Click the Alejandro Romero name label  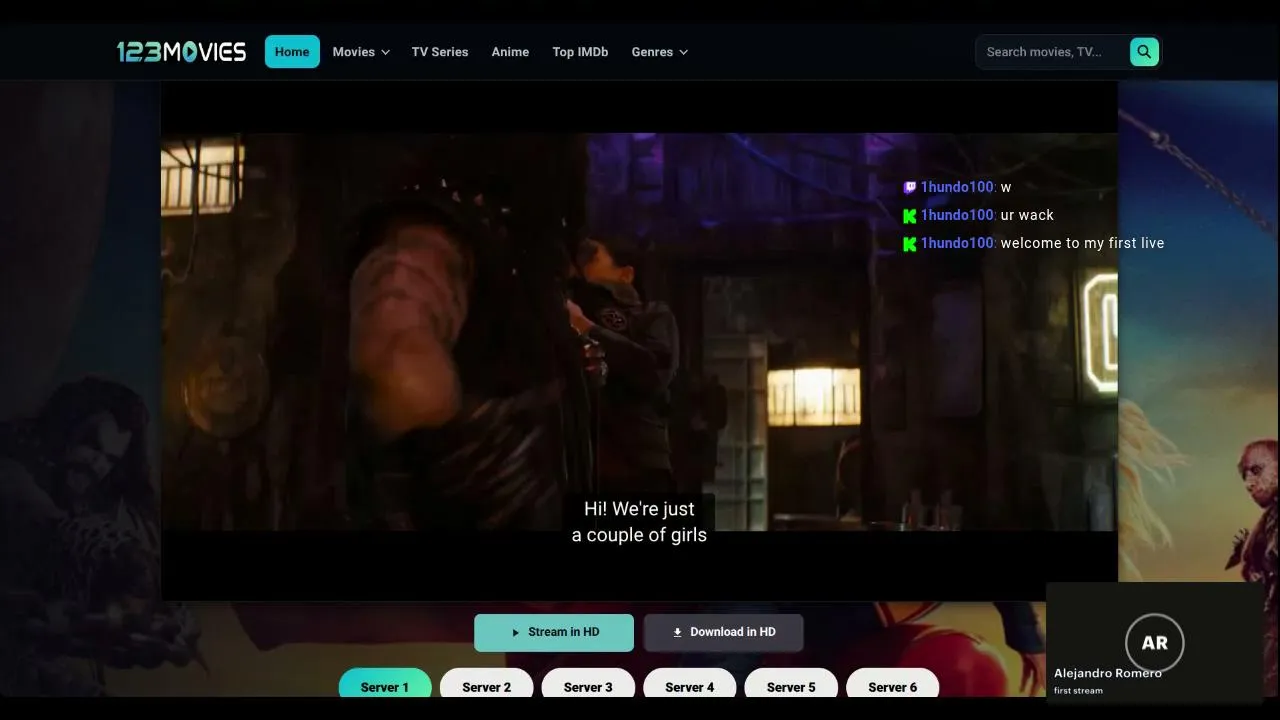pos(1108,673)
